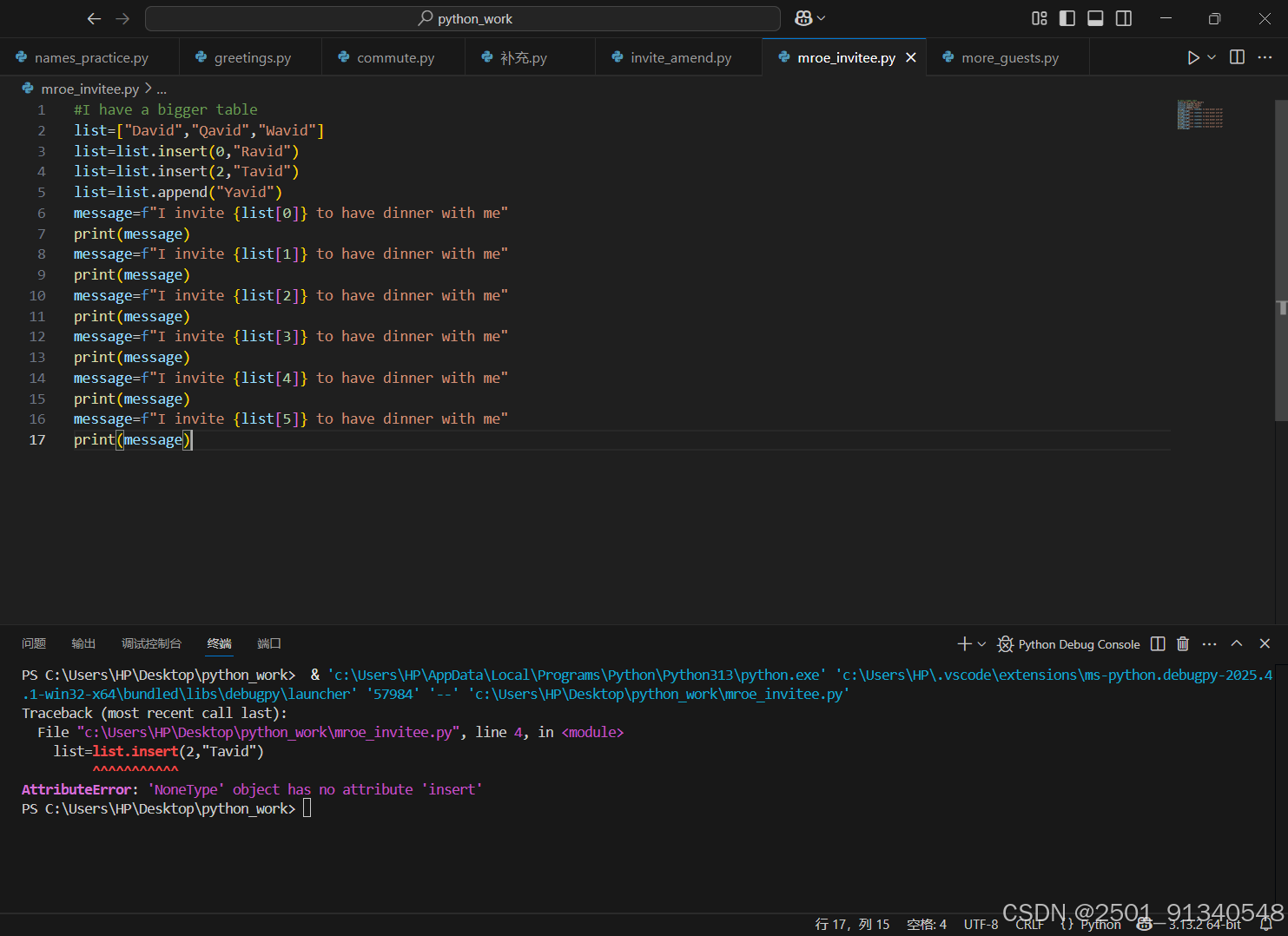Image resolution: width=1288 pixels, height=936 pixels.
Task: Expand the Run file dropdown arrow
Action: (x=1212, y=57)
